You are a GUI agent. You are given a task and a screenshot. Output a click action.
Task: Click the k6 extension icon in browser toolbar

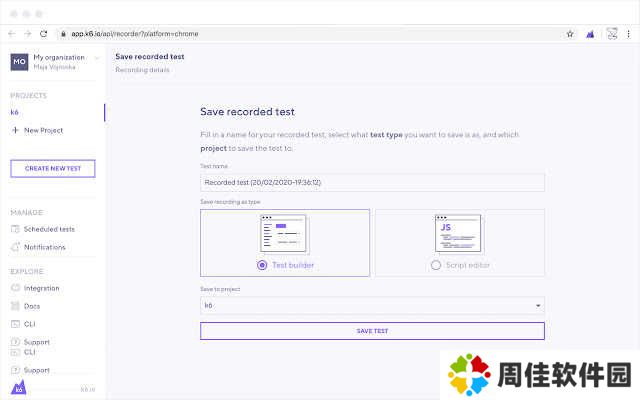[x=589, y=33]
